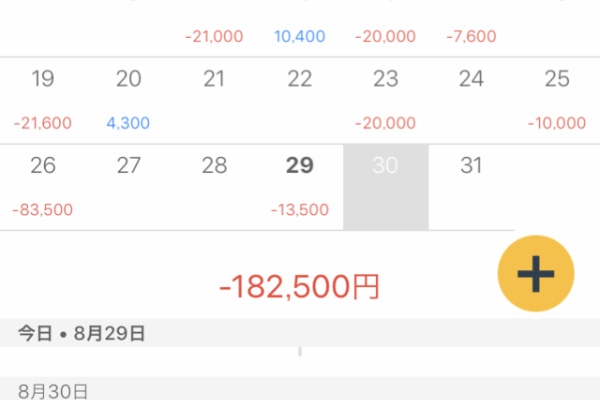Tap calendar day 27
600x400 pixels.
click(x=129, y=186)
